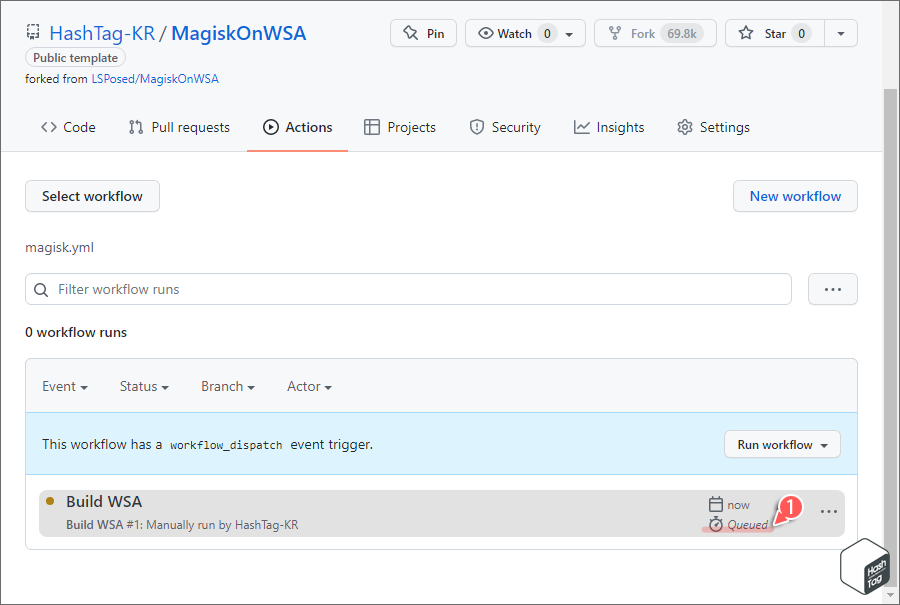Screen dimensions: 900x605
Task: Expand the Actor filter dropdown
Action: click(309, 386)
